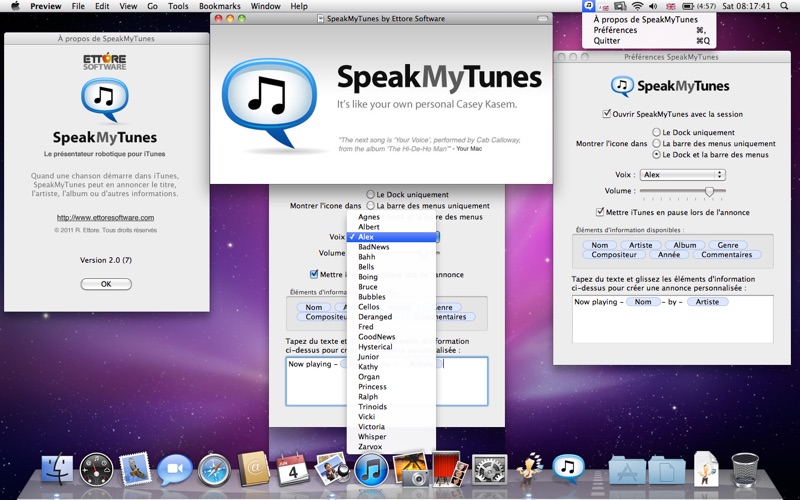This screenshot has width=800, height=500.
Task: Choose Princess from the voice list
Action: (391, 387)
